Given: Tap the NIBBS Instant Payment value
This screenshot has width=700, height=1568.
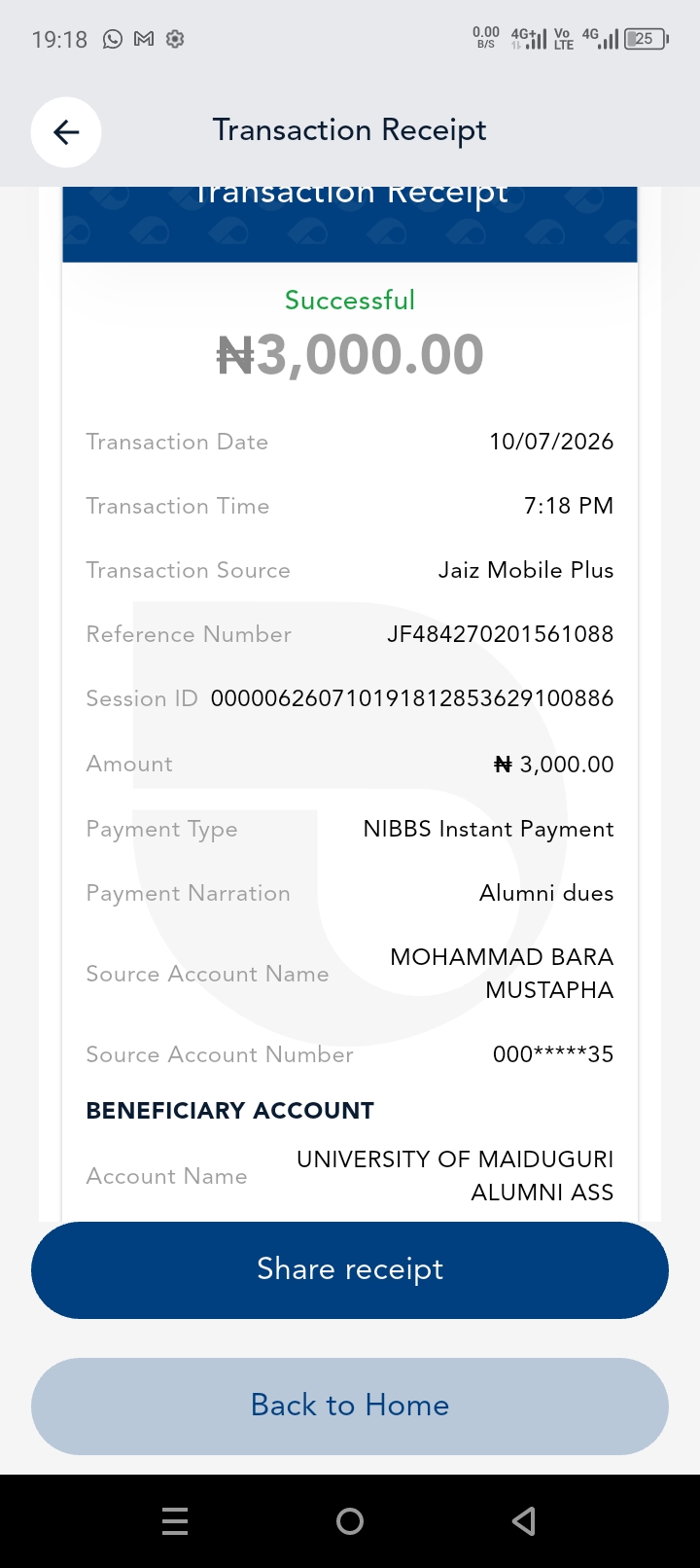Looking at the screenshot, I should [x=489, y=829].
